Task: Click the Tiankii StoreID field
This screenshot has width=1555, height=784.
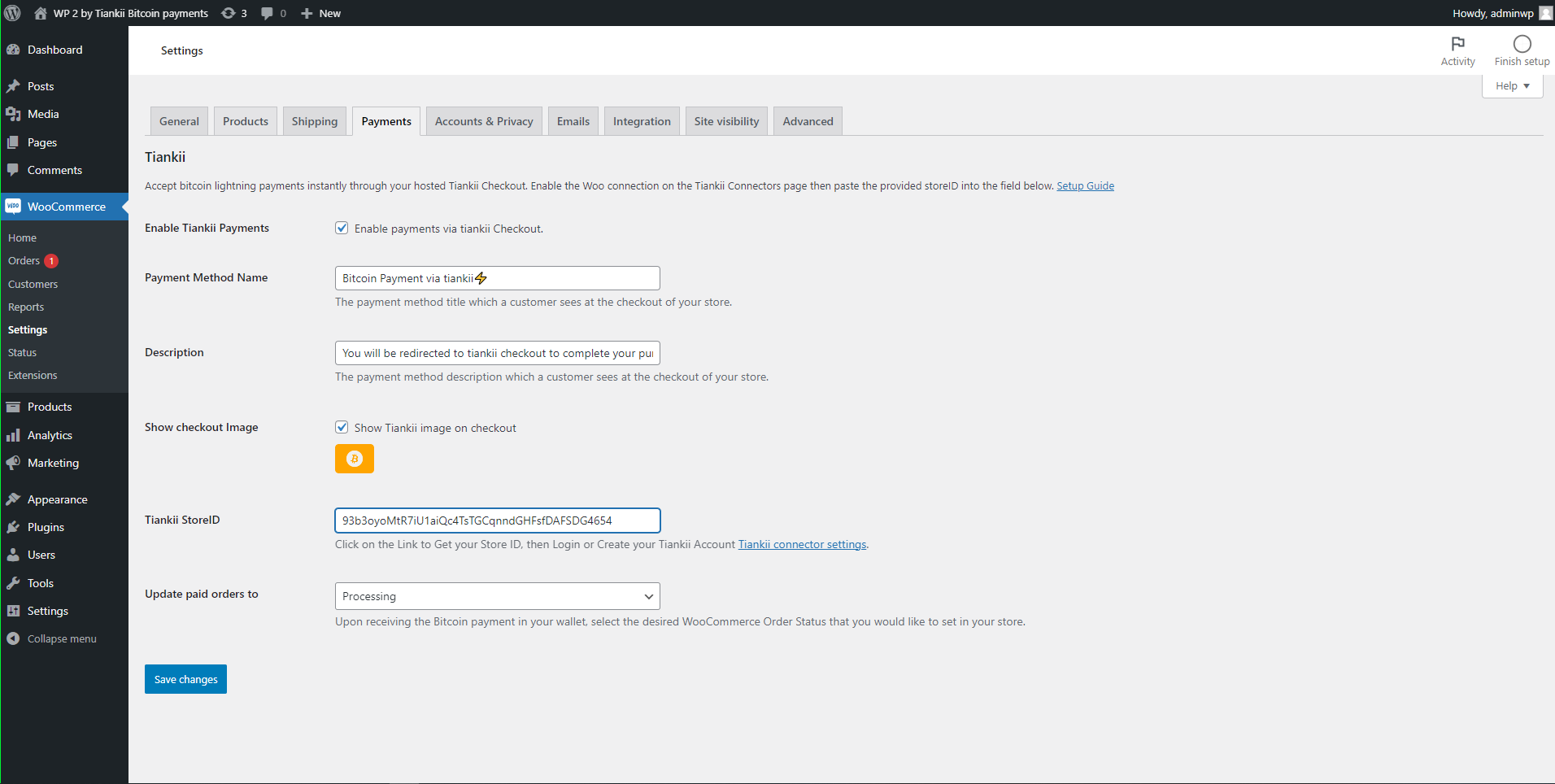Action: [x=498, y=520]
